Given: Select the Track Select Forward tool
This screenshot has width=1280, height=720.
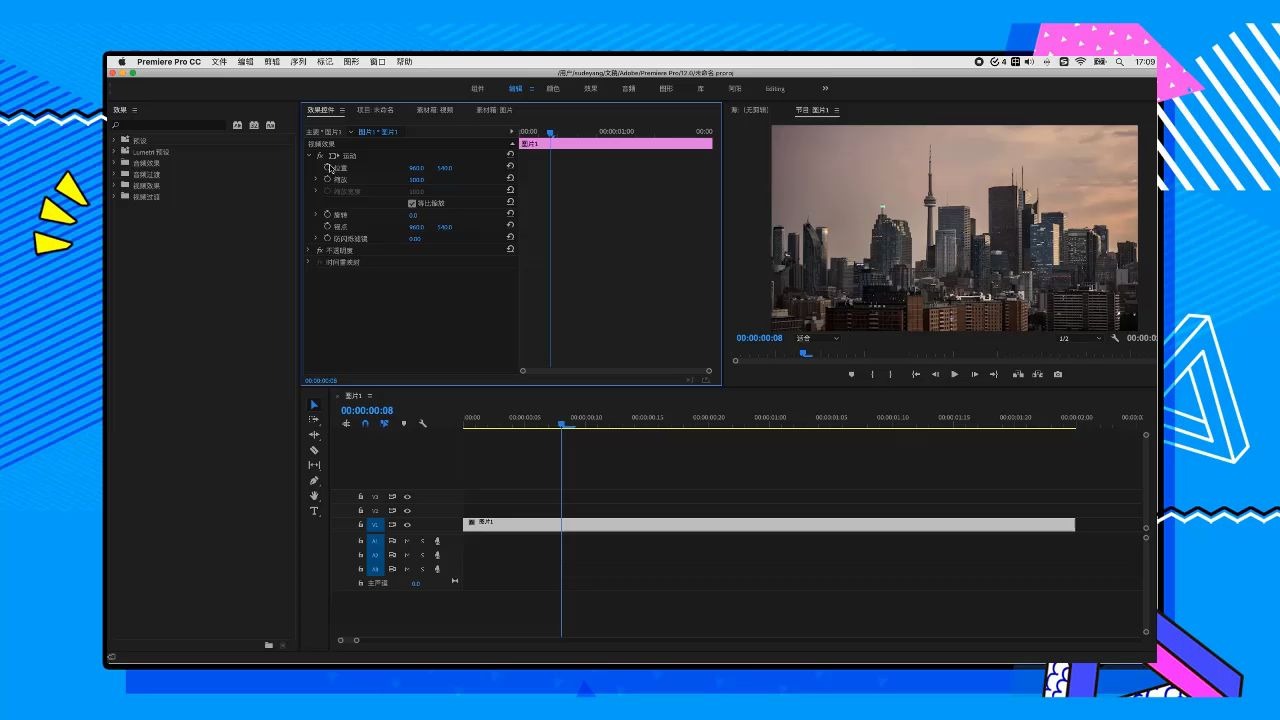Looking at the screenshot, I should pos(314,420).
